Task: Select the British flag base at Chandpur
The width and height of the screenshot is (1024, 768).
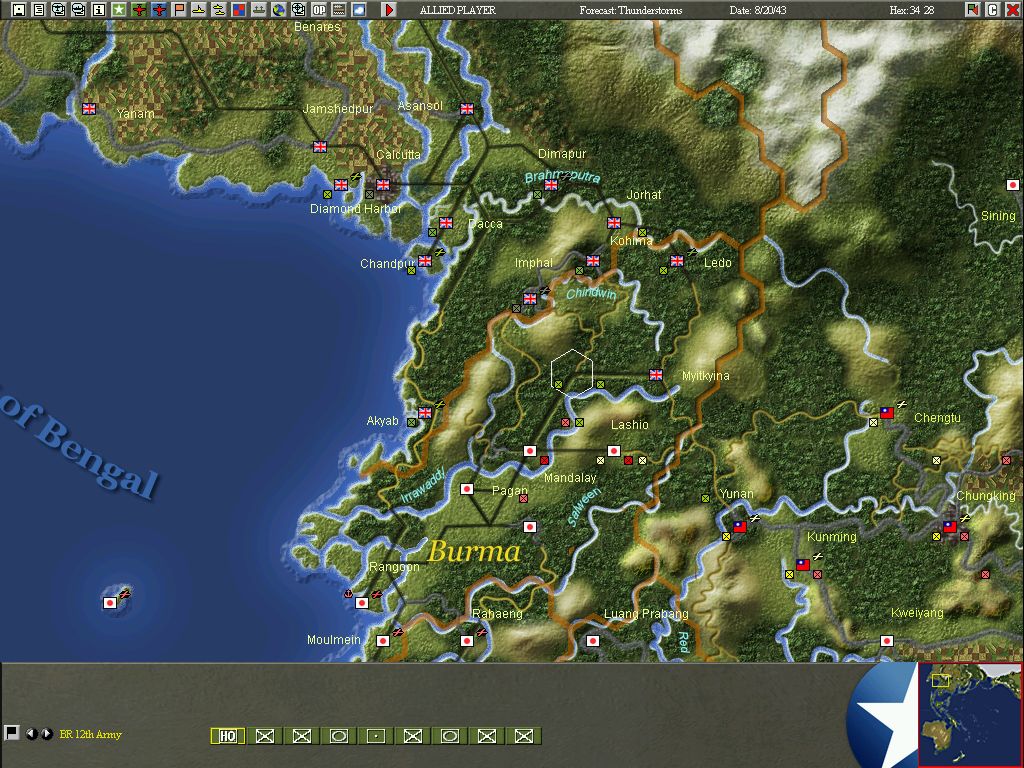Action: (x=425, y=261)
